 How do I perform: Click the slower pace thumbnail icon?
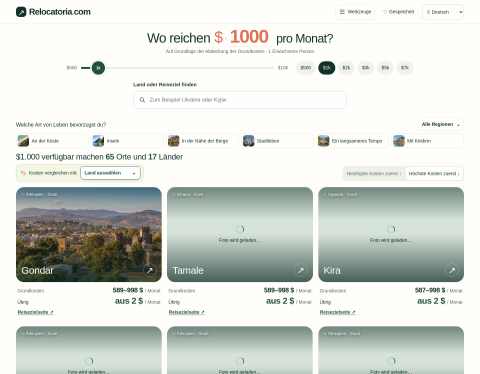(324, 141)
